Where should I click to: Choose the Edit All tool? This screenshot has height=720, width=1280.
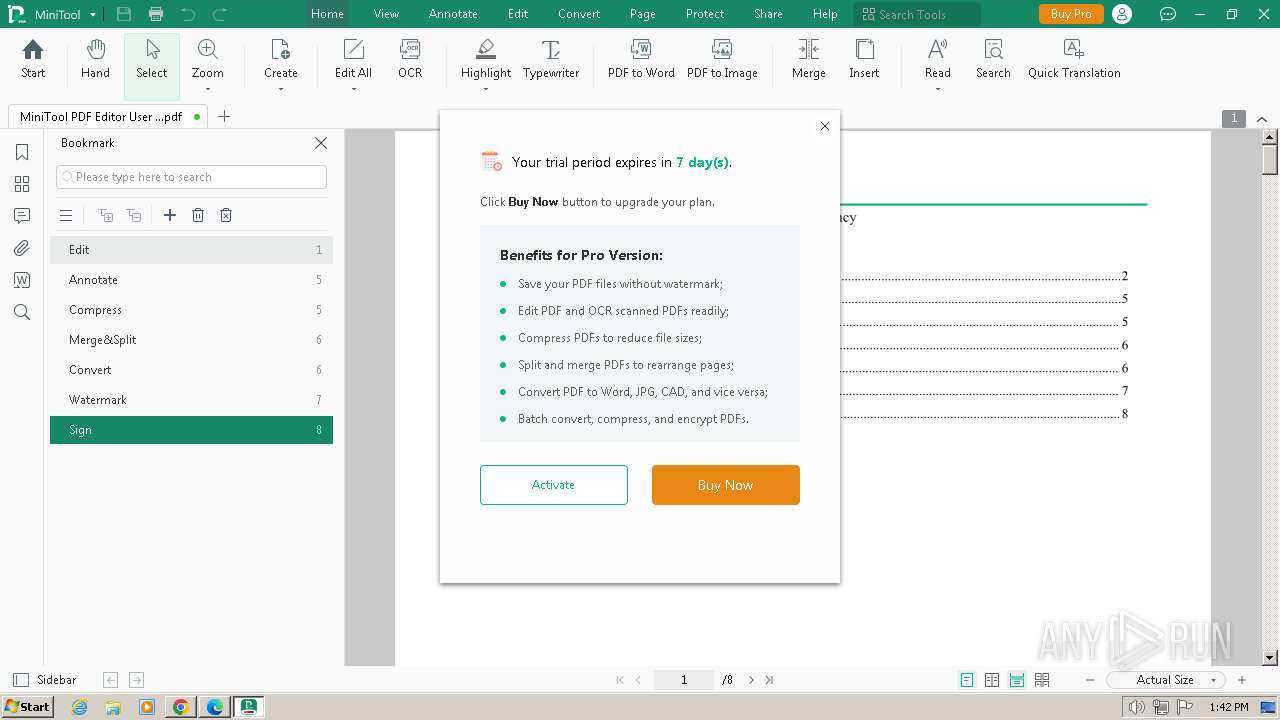[x=353, y=59]
